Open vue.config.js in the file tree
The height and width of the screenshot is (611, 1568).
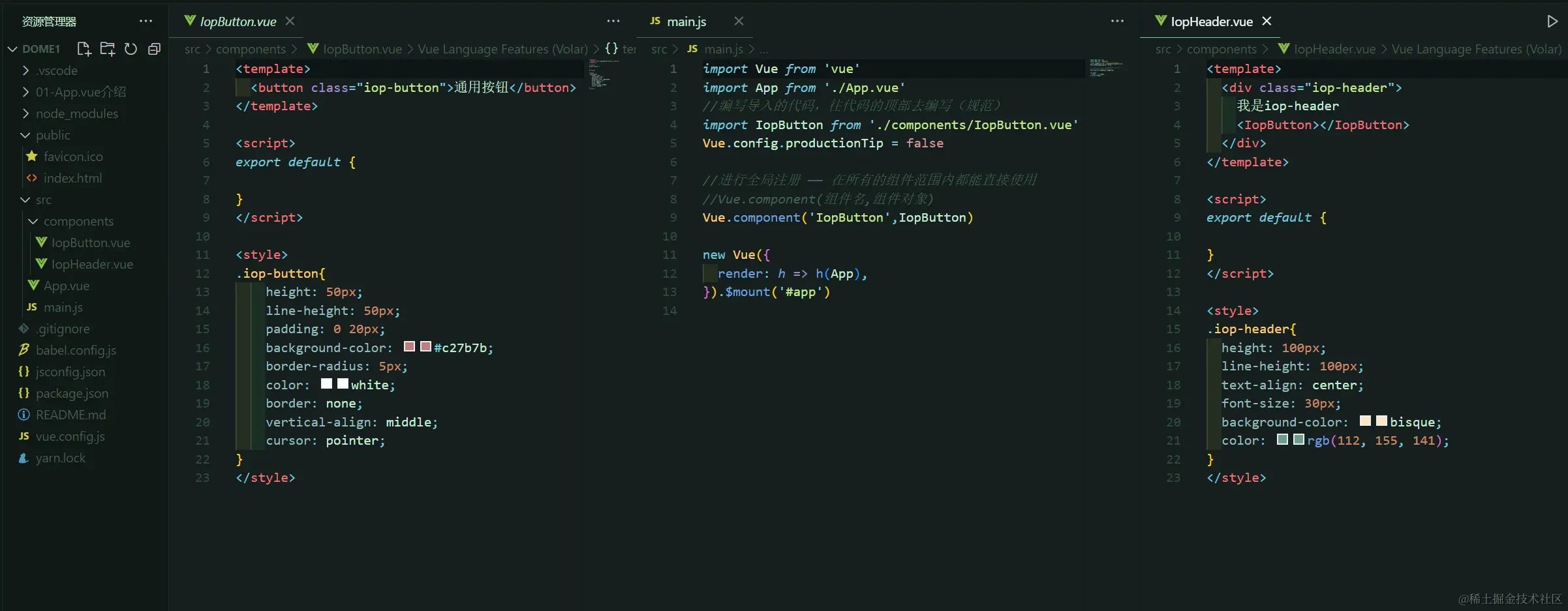(70, 436)
